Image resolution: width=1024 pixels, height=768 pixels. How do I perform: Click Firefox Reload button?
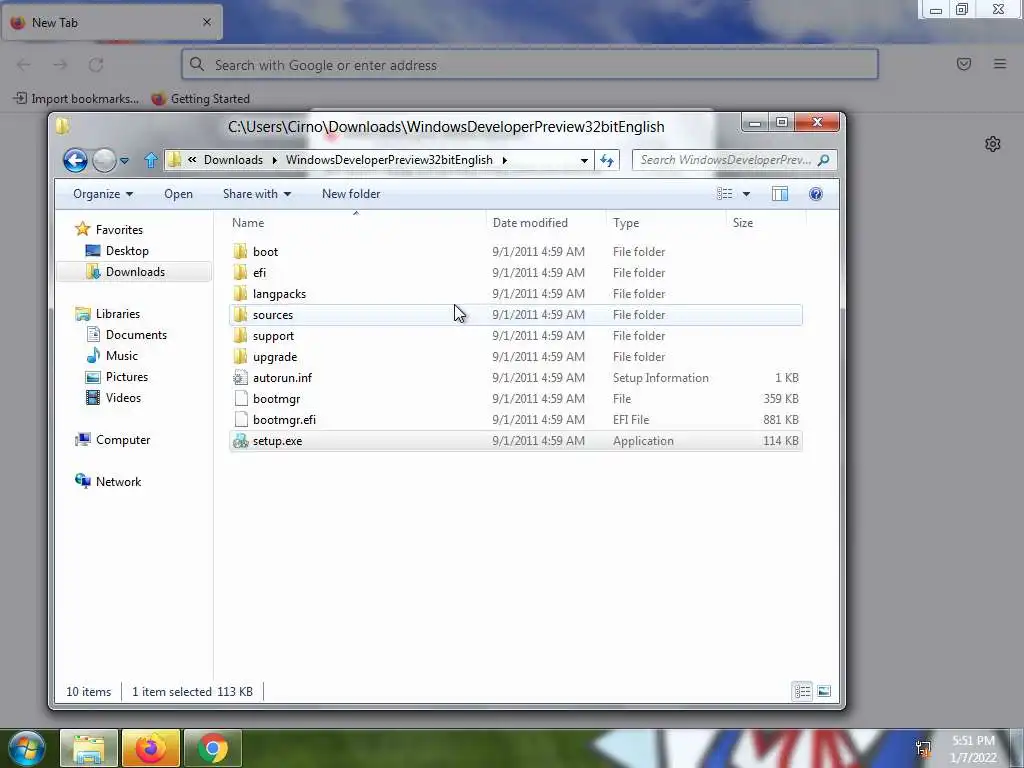pyautogui.click(x=96, y=65)
